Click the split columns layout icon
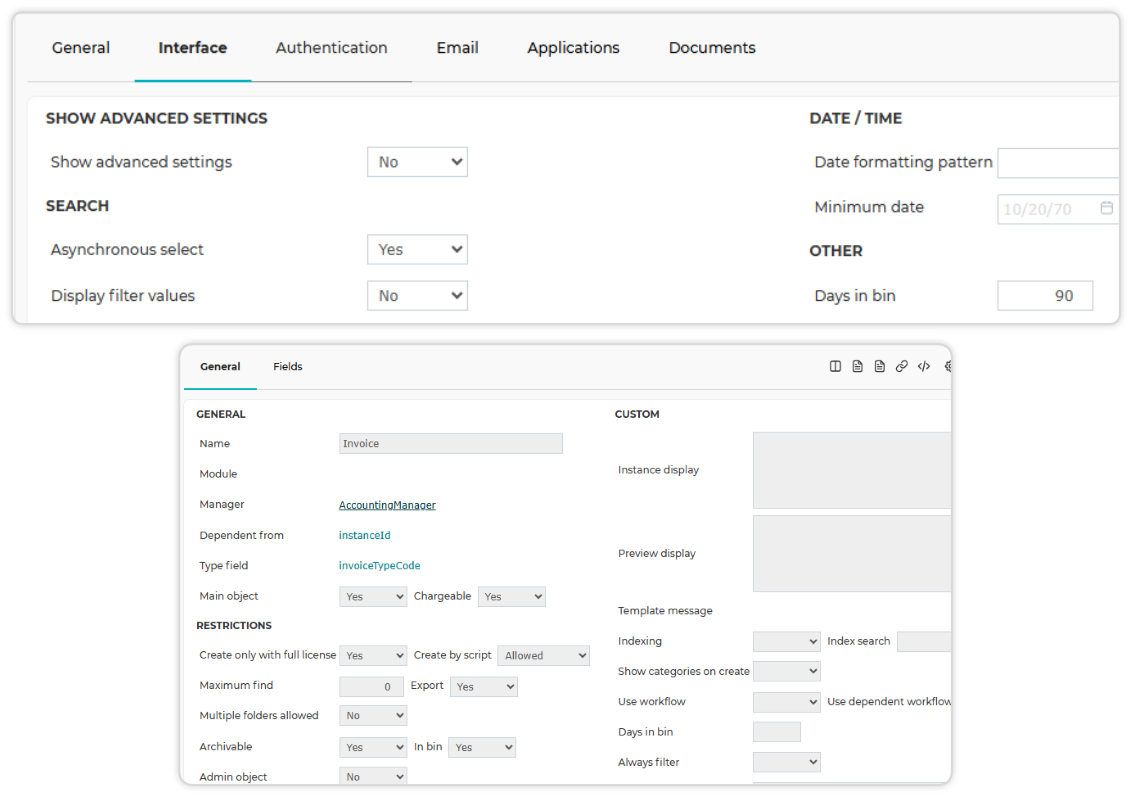Image resolution: width=1132 pixels, height=797 pixels. pos(835,367)
